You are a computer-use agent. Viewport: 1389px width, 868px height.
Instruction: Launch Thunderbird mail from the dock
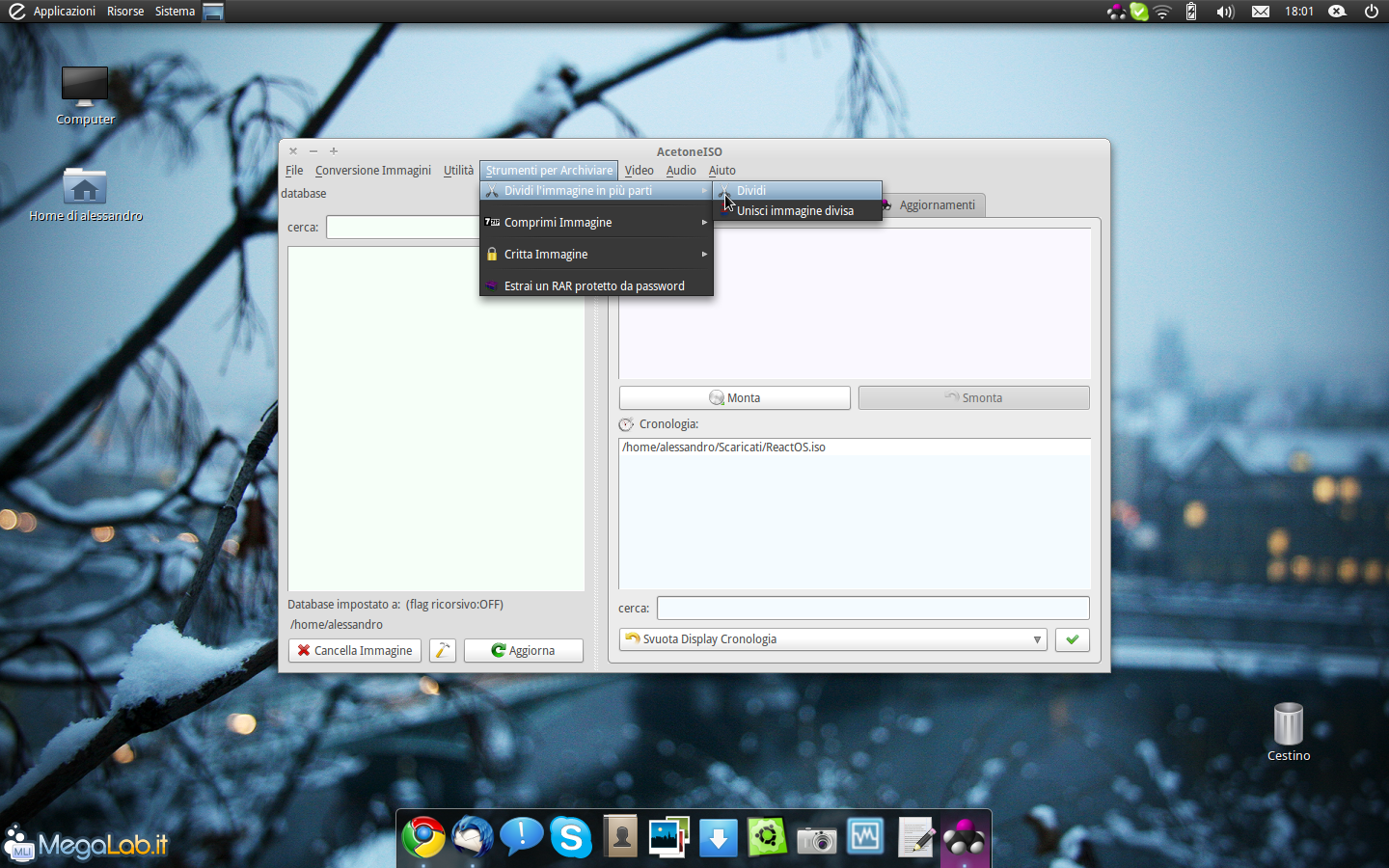tap(473, 837)
